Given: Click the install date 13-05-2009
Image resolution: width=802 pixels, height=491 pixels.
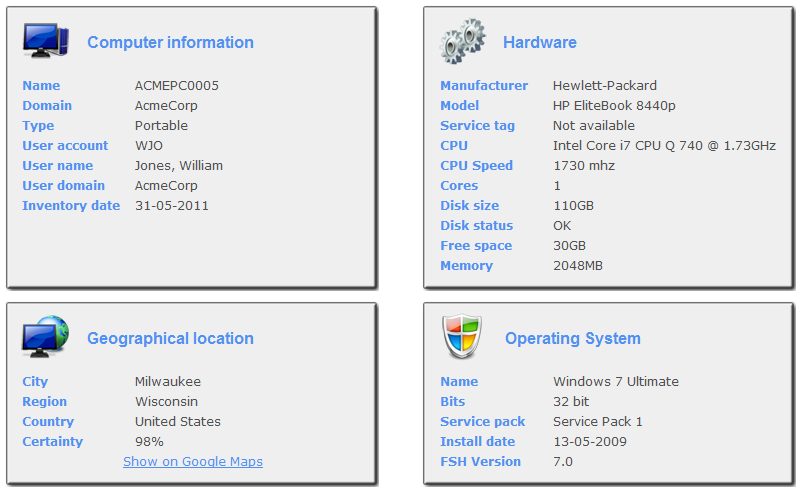Looking at the screenshot, I should click(x=590, y=441).
